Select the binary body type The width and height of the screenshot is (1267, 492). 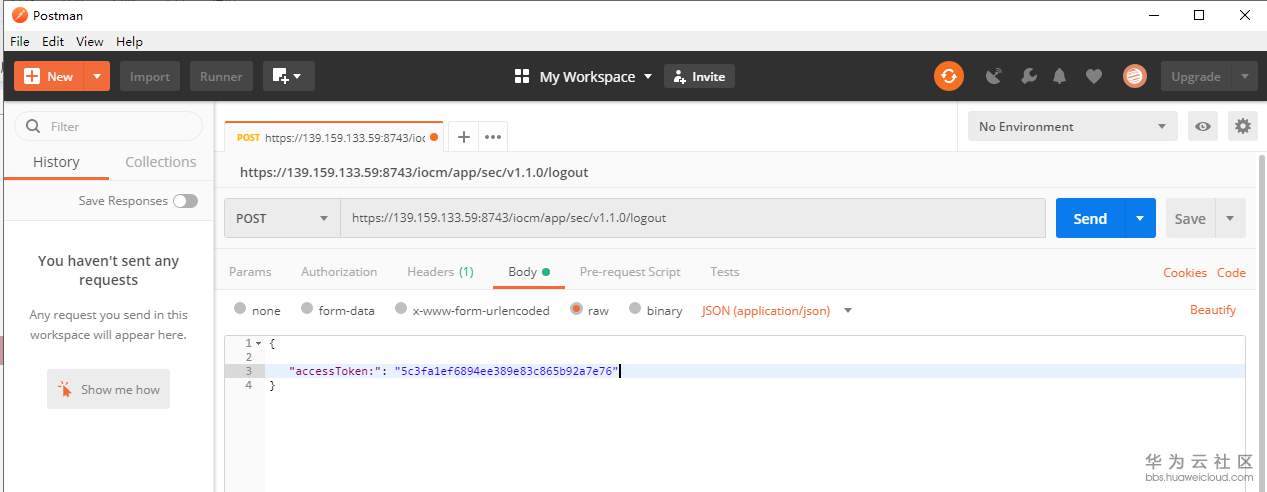[x=635, y=309]
